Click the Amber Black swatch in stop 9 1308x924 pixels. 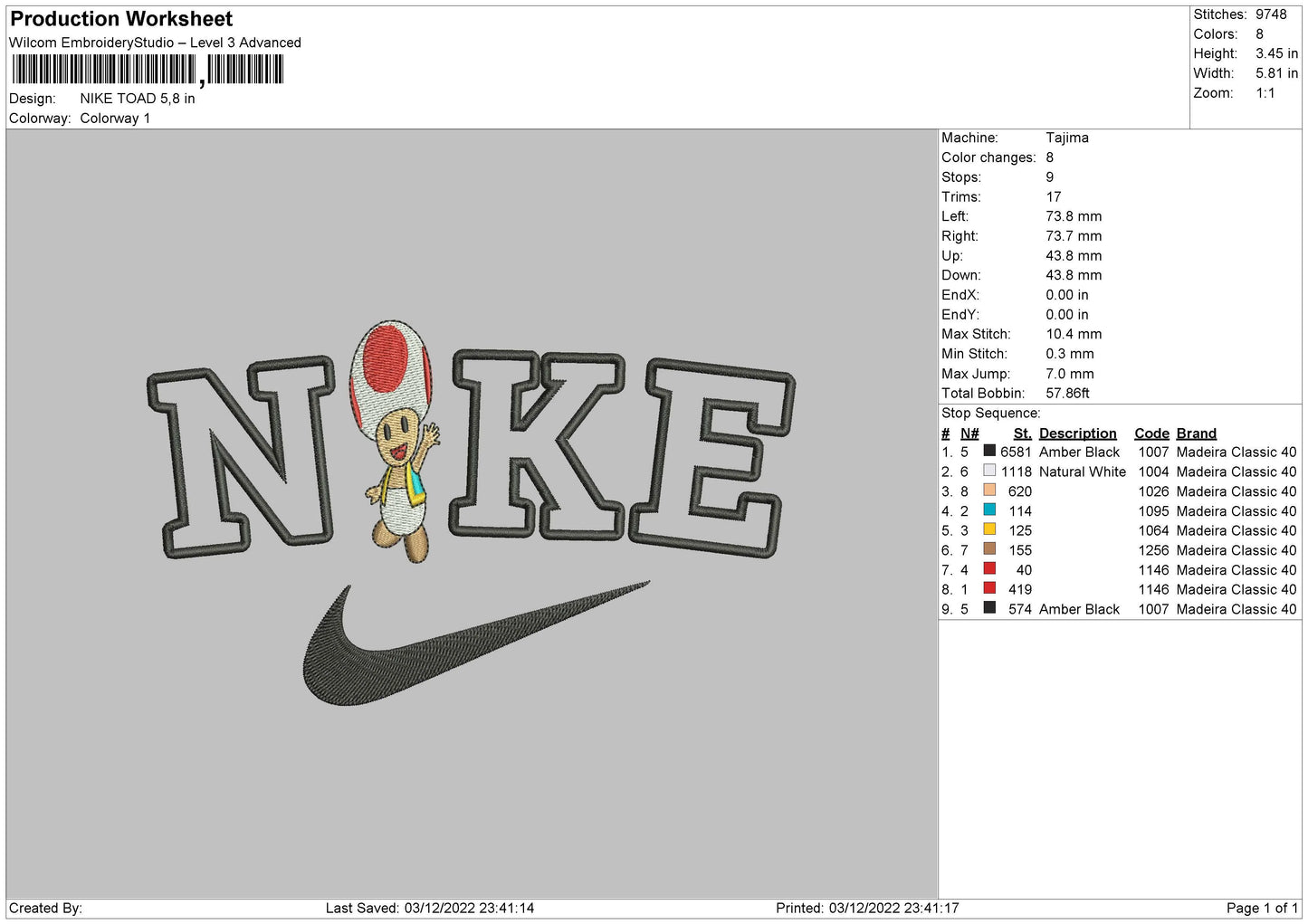tap(989, 608)
